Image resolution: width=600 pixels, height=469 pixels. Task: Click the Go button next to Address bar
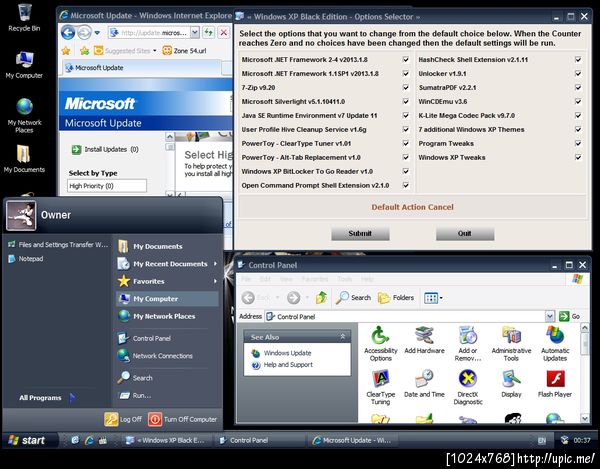coord(569,316)
